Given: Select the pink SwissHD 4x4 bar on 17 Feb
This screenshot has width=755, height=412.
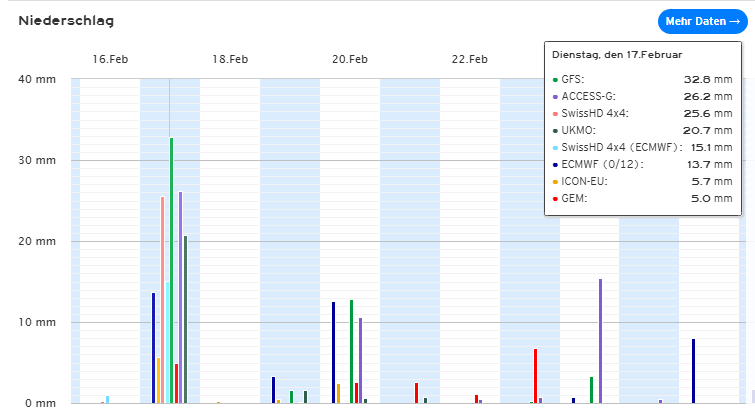Looking at the screenshot, I should (x=163, y=300).
